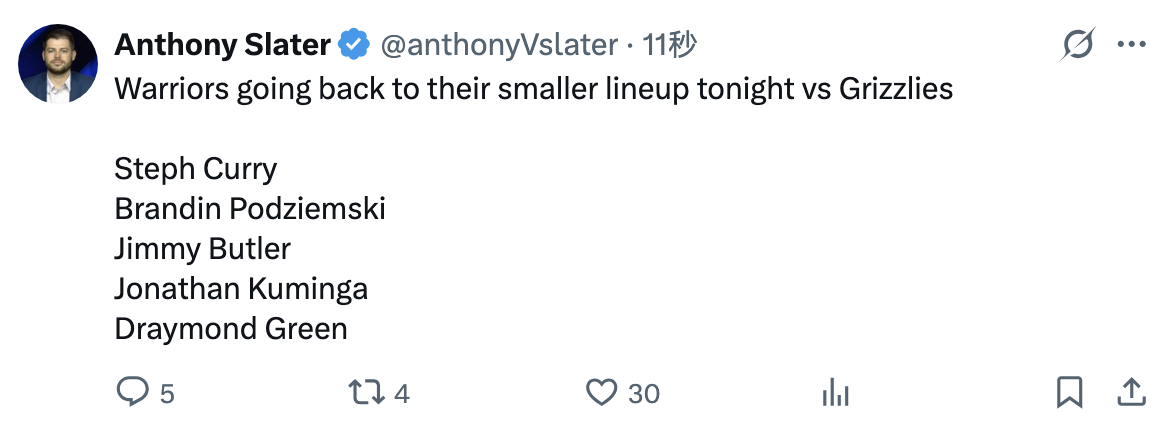The image size is (1166, 430).
Task: Click the like count of 30
Action: tap(644, 394)
